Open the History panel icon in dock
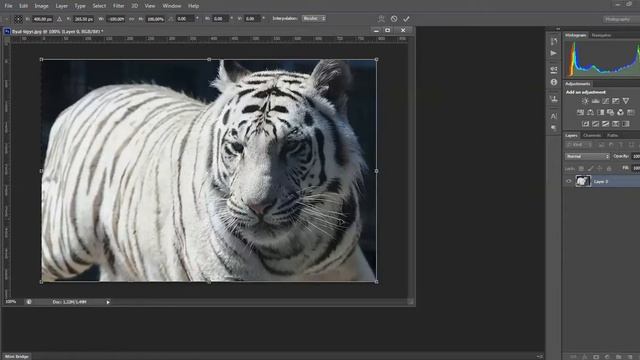 (554, 41)
